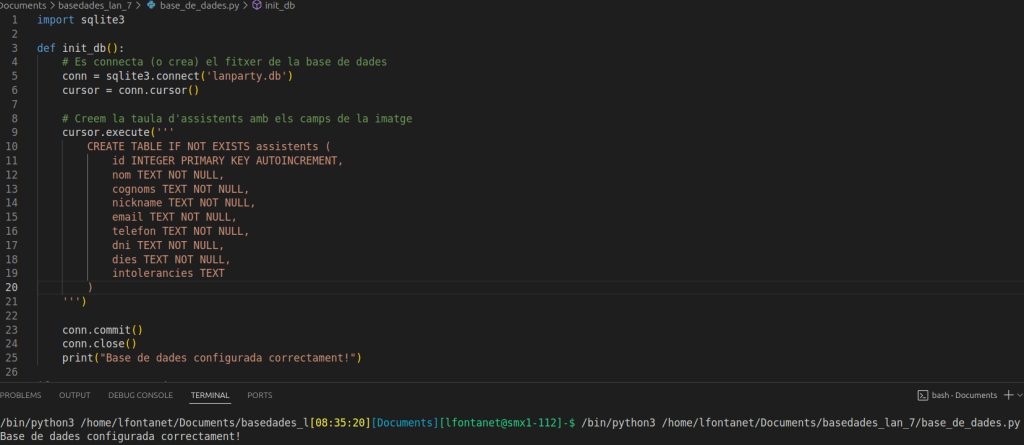This screenshot has width=1024, height=445.
Task: Open basedades_lan_7 folder breadcrumb
Action: tap(95, 6)
